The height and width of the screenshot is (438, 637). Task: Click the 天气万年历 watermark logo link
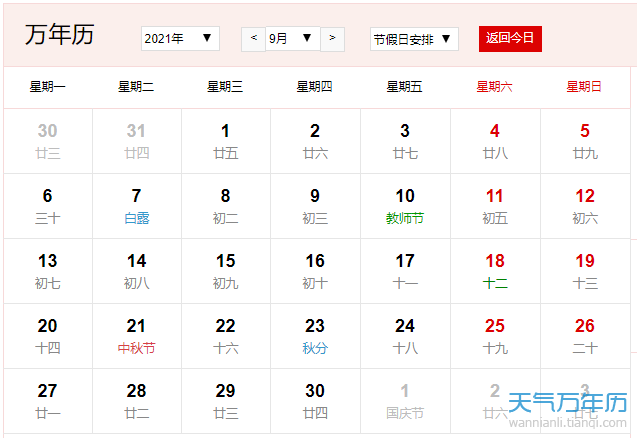point(567,406)
